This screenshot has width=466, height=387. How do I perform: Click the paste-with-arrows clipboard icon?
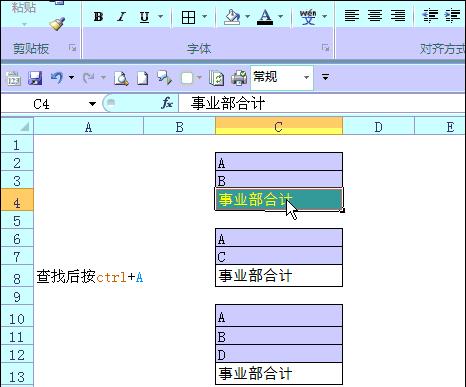(216, 78)
